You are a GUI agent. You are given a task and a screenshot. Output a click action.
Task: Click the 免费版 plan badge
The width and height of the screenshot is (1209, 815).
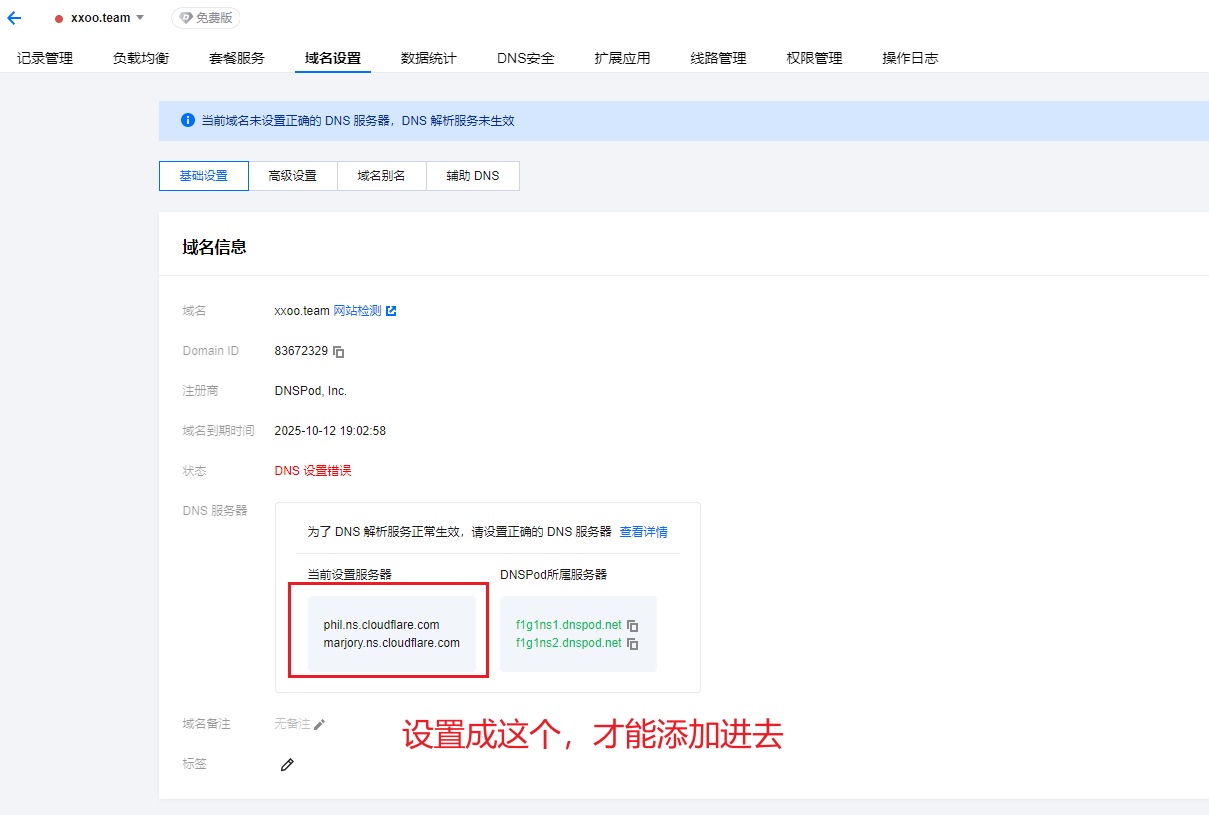[205, 18]
